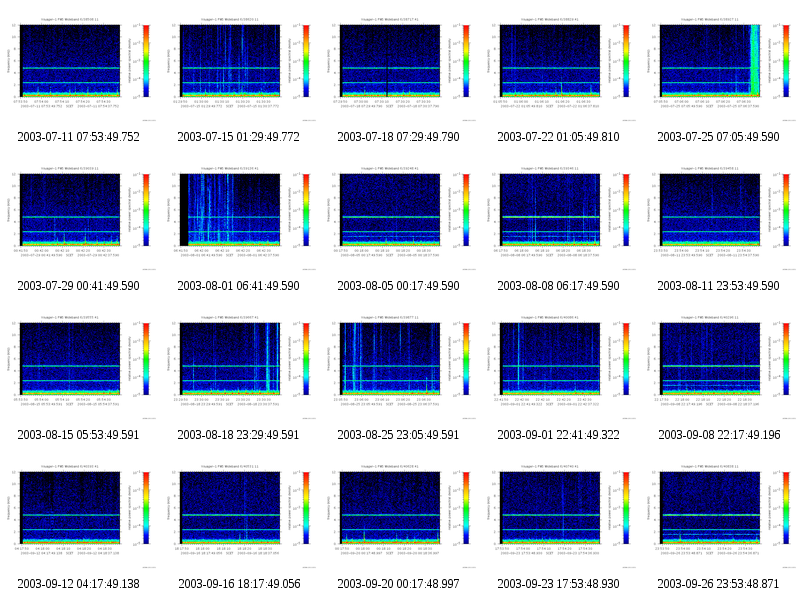
Task: Click the caption text 2003-08-05 00:17:49.590
Action: coord(398,286)
